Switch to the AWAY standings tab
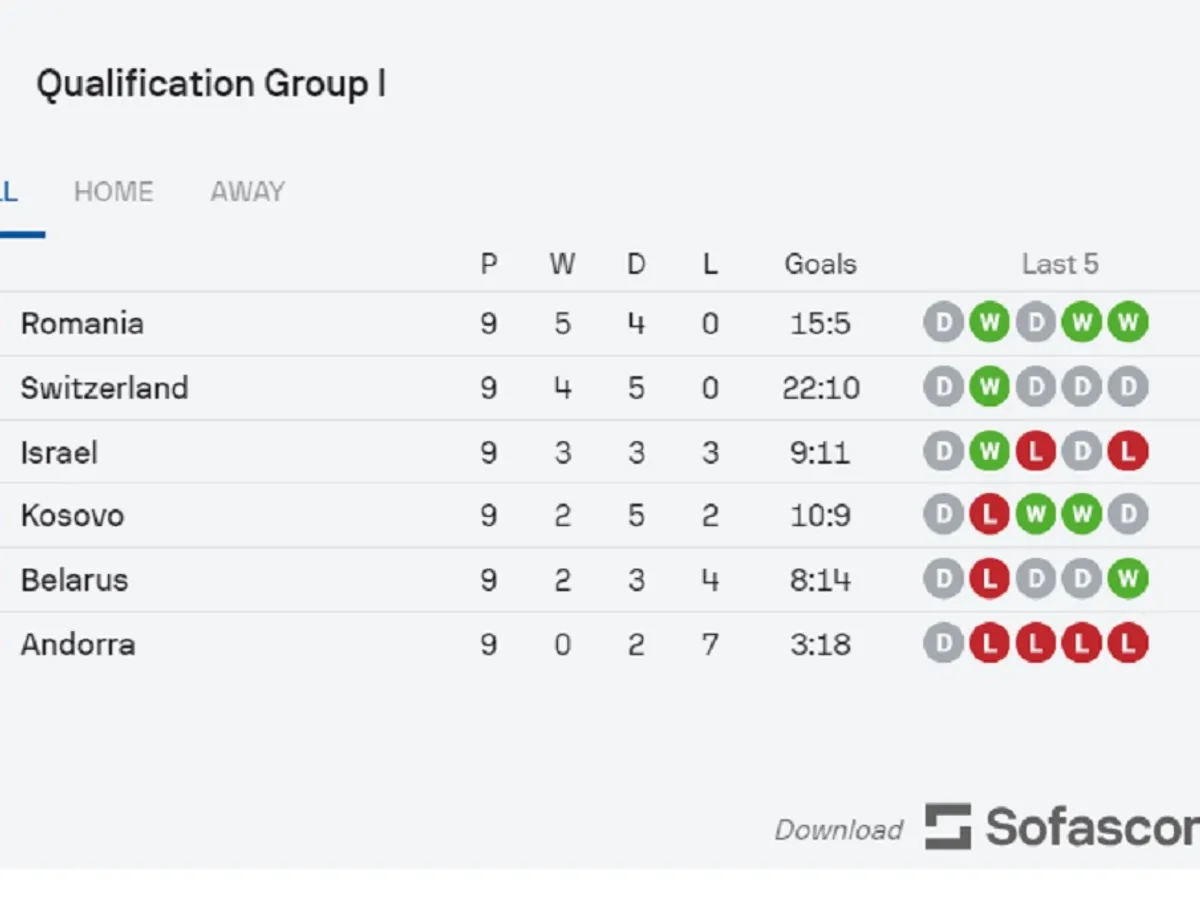The width and height of the screenshot is (1200, 900). point(247,192)
